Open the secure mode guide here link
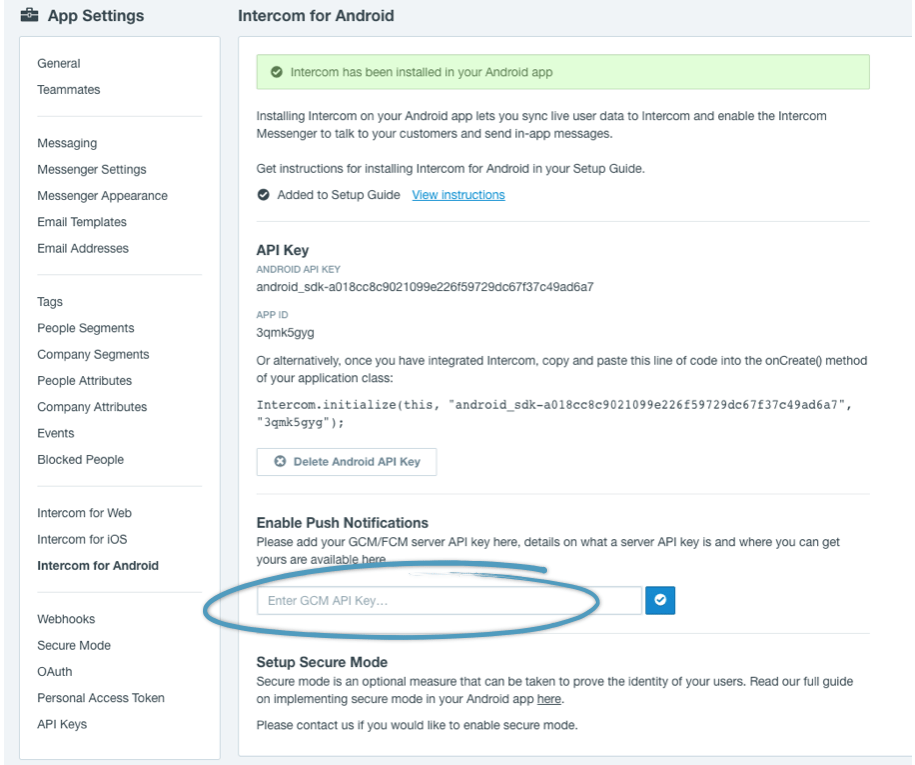915x765 pixels. click(549, 699)
